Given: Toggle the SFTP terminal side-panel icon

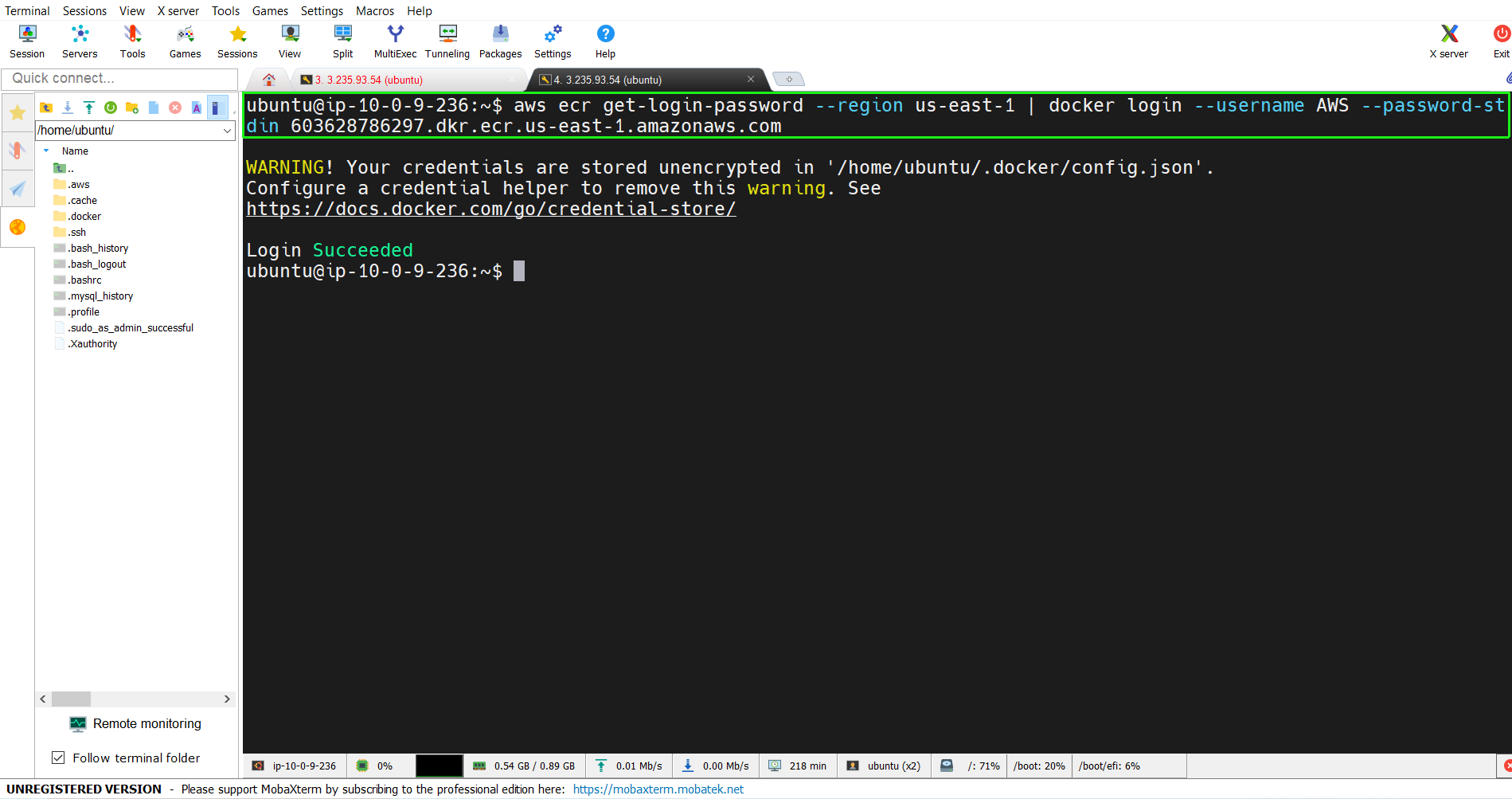Looking at the screenshot, I should 217,108.
